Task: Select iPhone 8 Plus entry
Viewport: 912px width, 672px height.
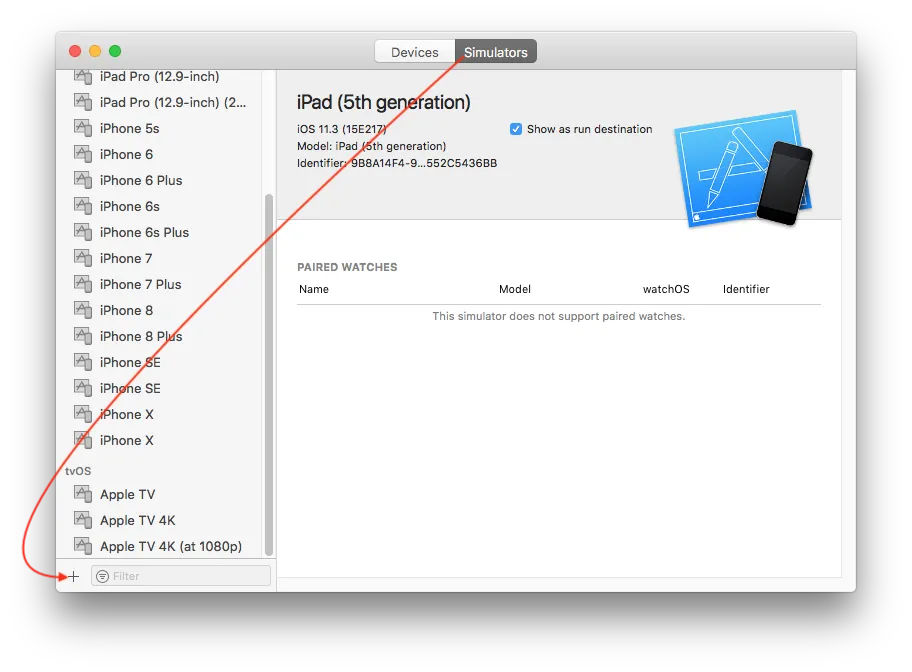Action: pyautogui.click(x=141, y=336)
